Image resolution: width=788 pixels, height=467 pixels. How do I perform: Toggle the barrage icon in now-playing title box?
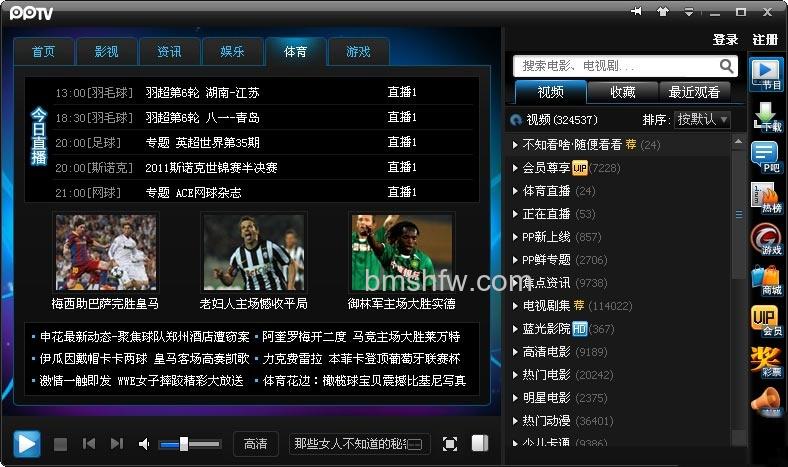(x=415, y=444)
